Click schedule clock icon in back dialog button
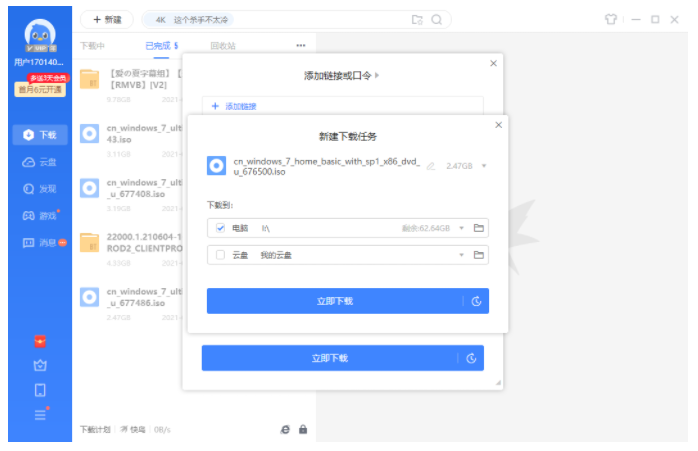This screenshot has height=451, width=698. point(471,358)
